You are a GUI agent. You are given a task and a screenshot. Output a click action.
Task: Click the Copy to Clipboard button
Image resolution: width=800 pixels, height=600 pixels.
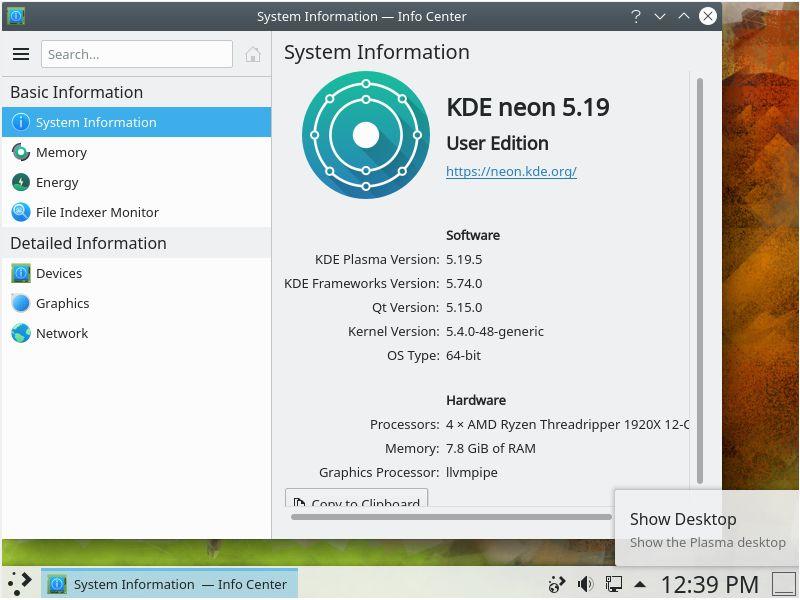pyautogui.click(x=357, y=500)
